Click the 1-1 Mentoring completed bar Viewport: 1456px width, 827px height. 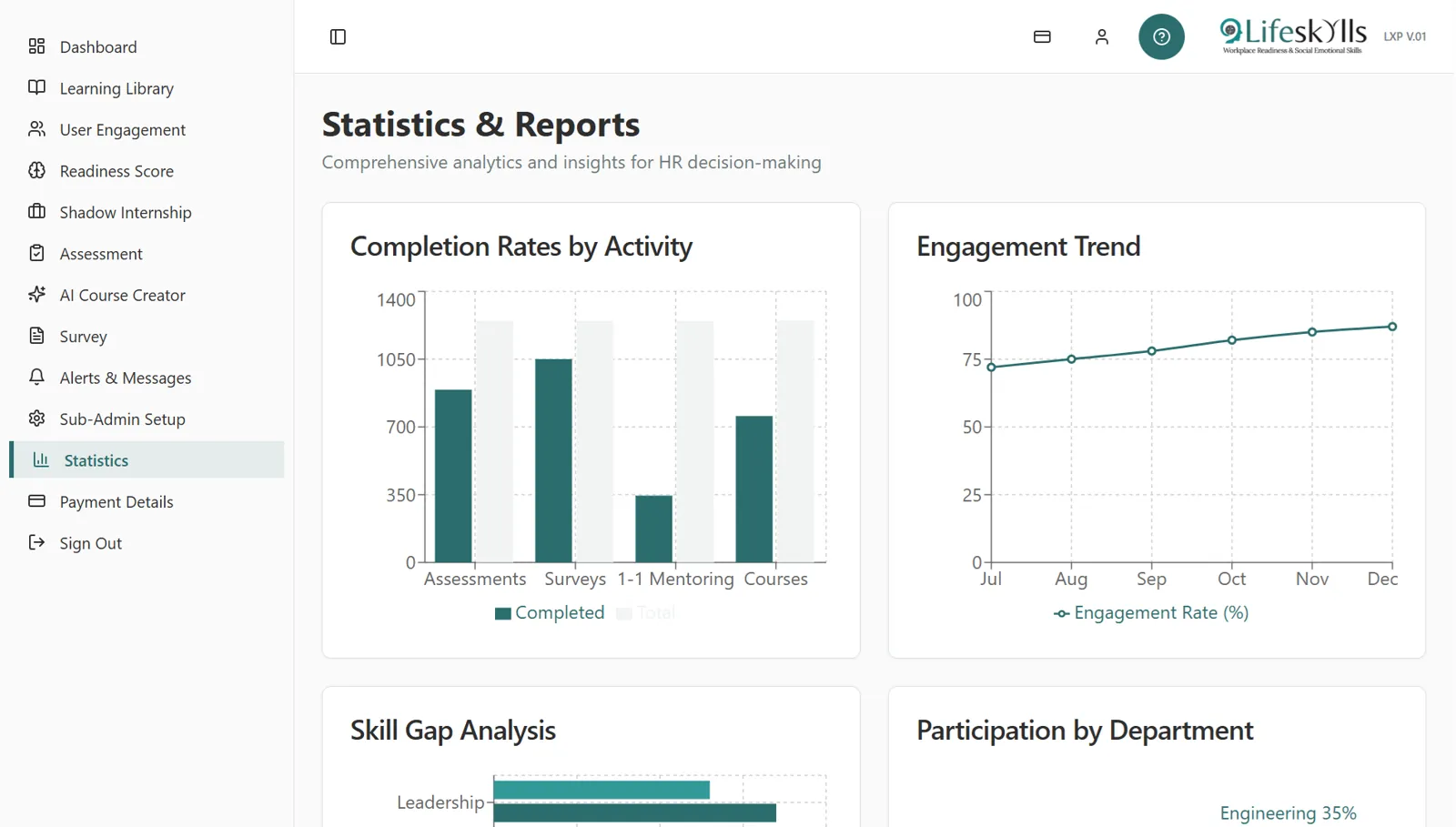(653, 529)
